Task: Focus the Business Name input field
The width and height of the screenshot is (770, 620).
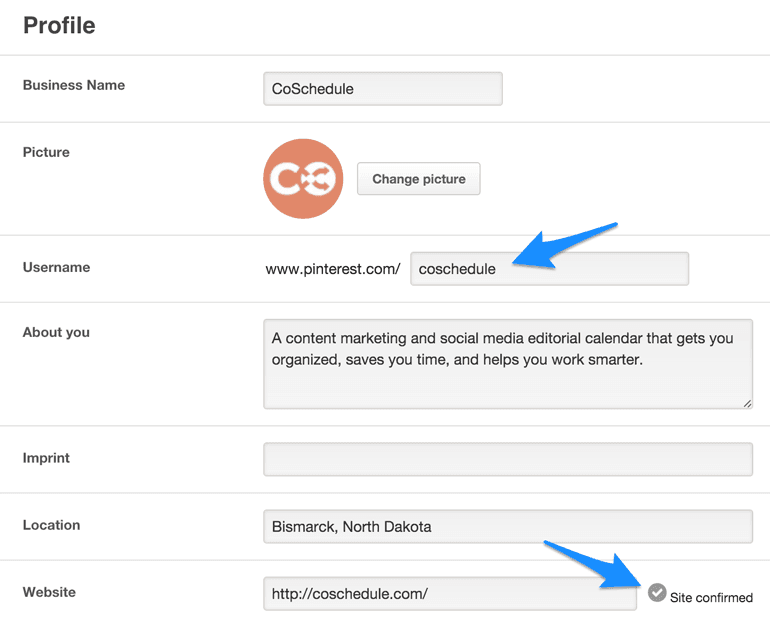Action: pos(382,88)
